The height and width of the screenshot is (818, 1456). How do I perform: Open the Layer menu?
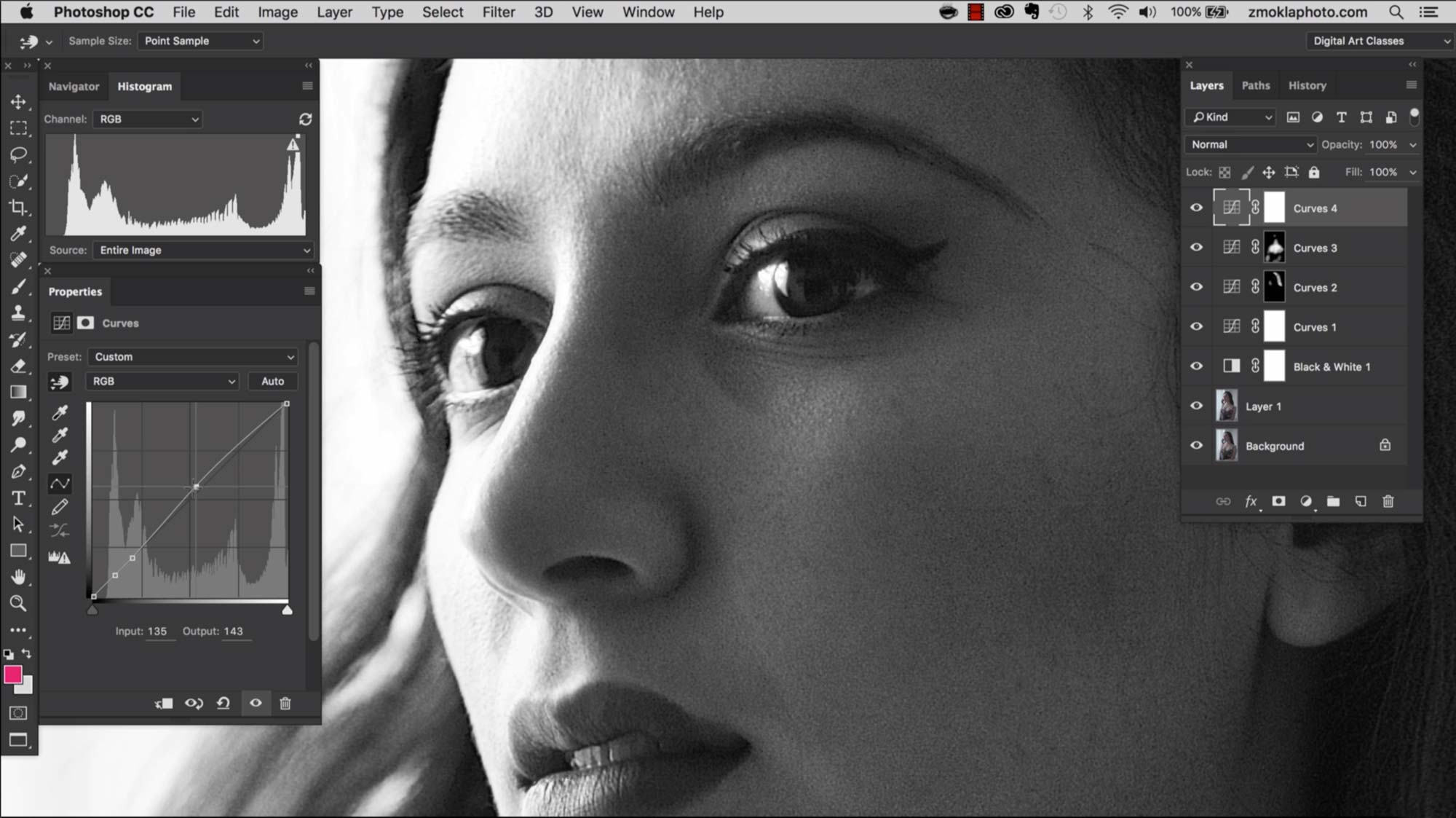tap(334, 12)
